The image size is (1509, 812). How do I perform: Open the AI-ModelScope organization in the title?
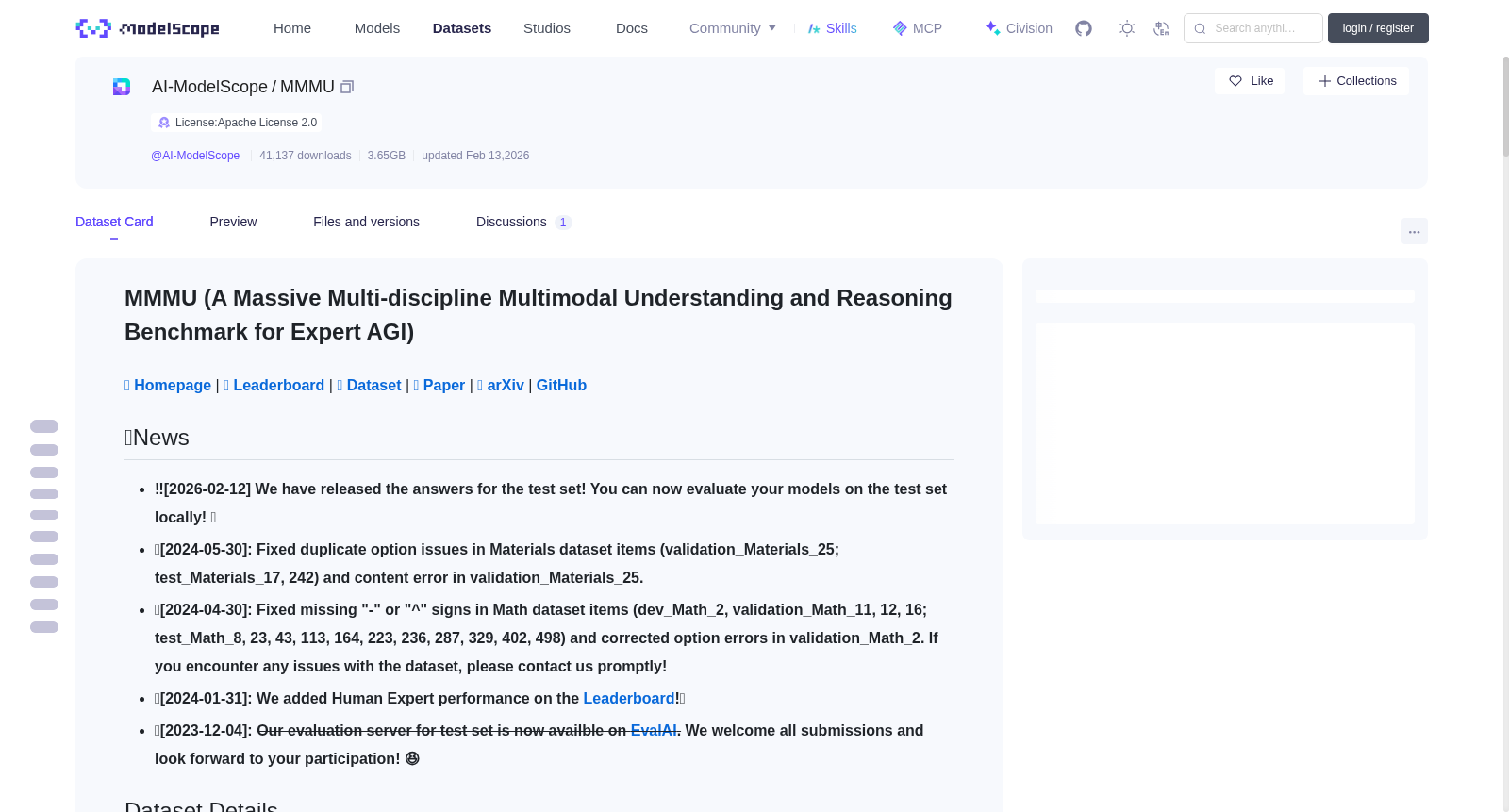pos(209,87)
